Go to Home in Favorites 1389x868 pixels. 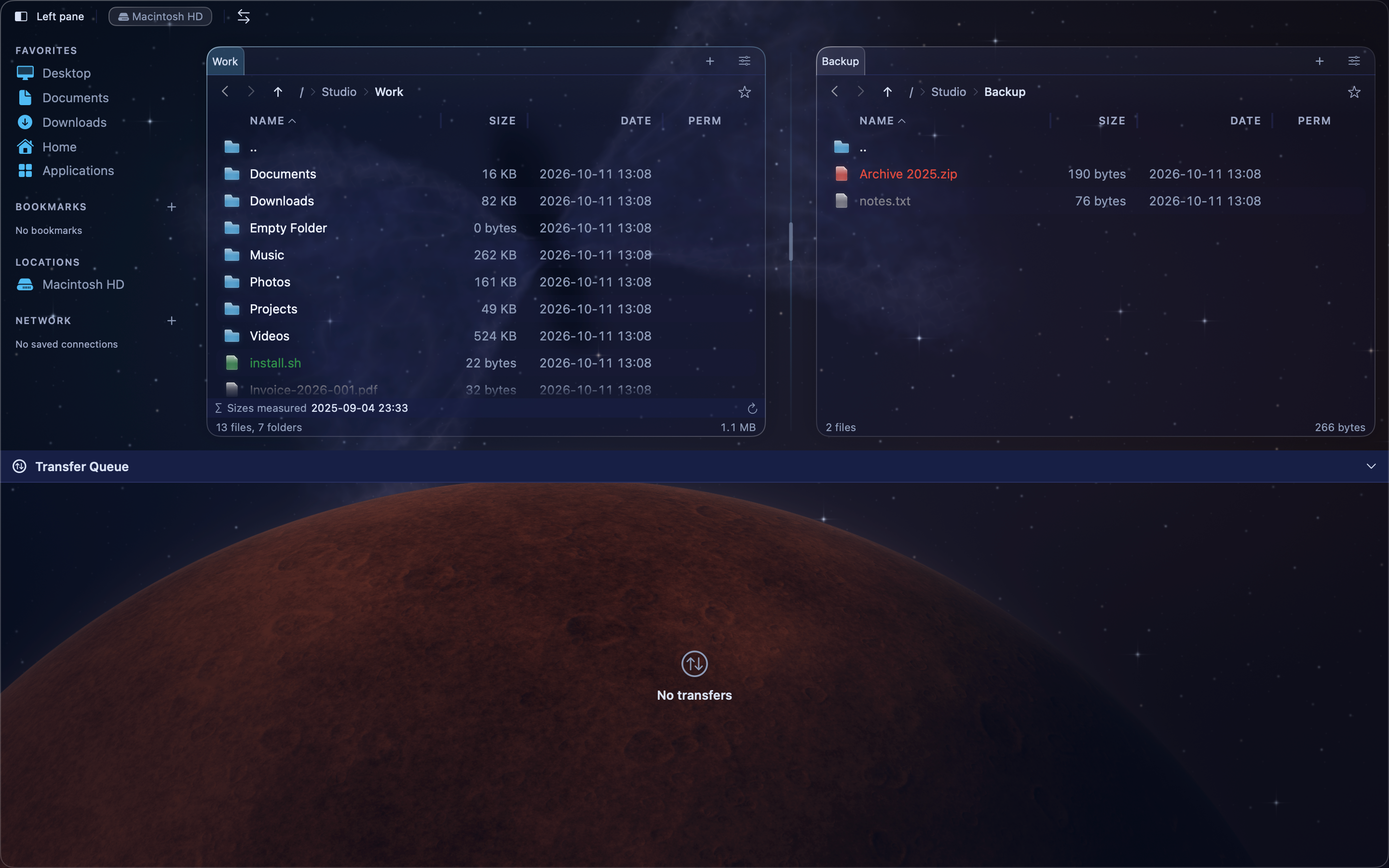[59, 147]
